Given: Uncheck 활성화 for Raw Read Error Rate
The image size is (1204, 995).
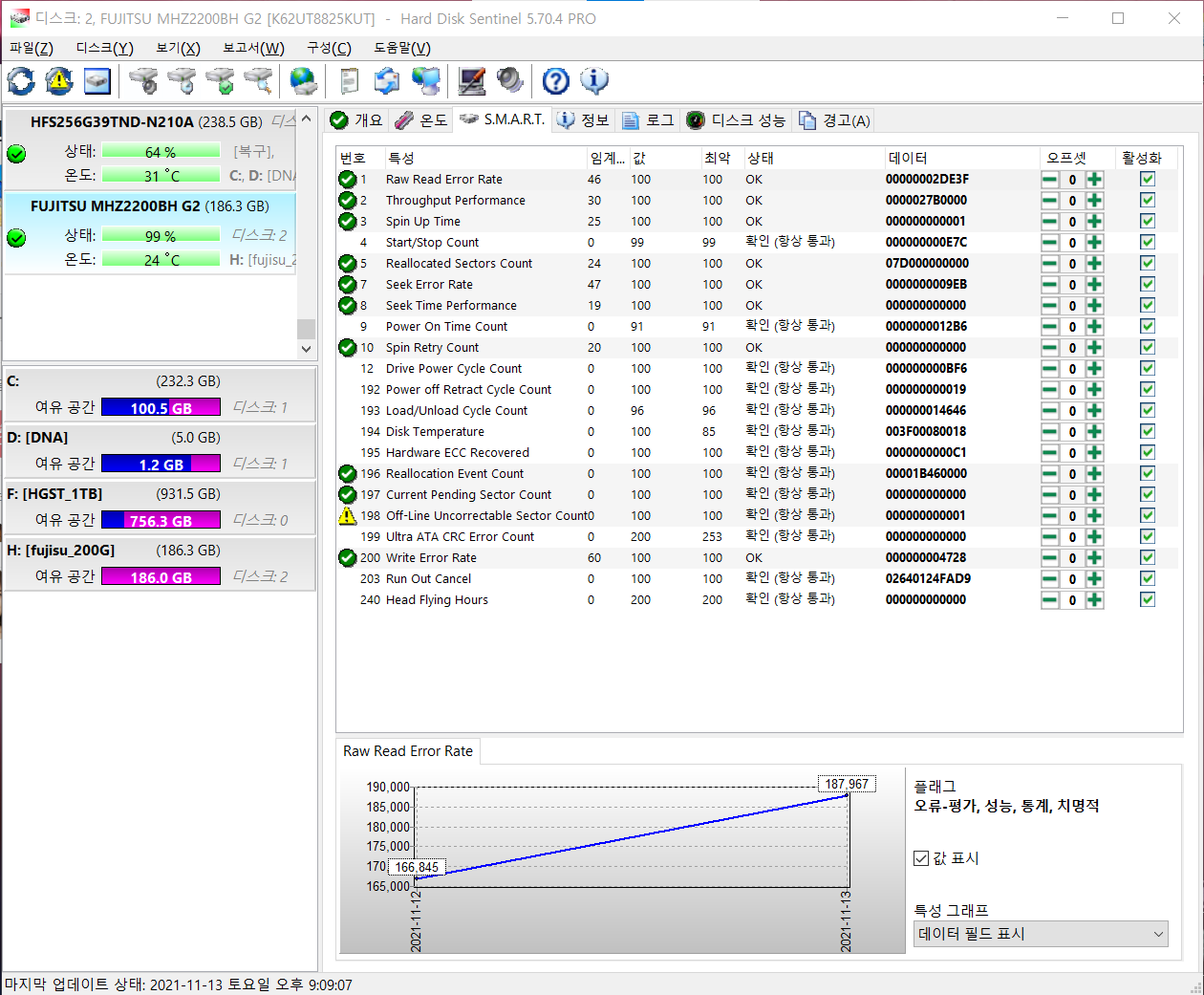Looking at the screenshot, I should point(1148,180).
